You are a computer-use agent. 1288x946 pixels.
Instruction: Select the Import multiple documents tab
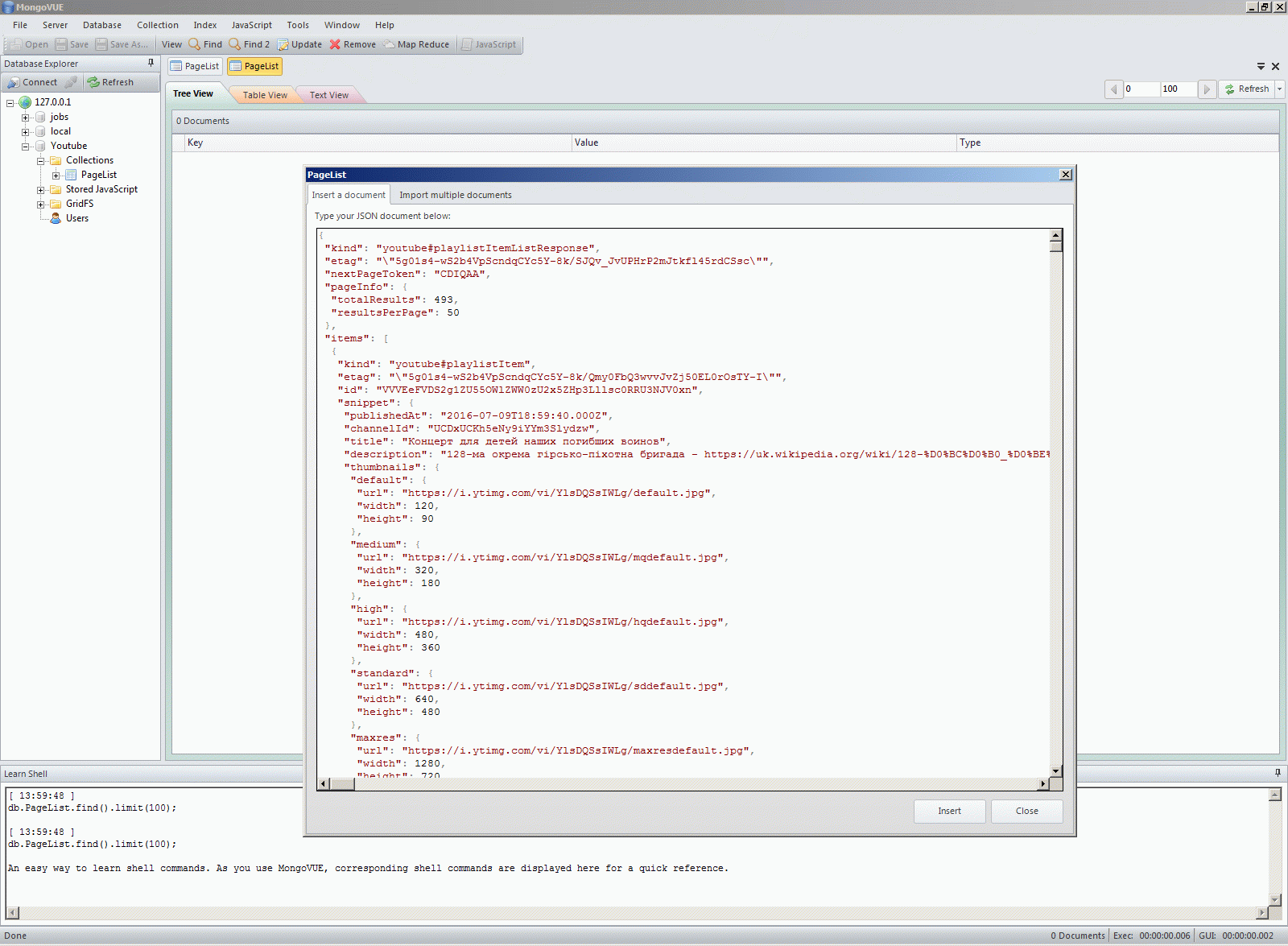[456, 195]
